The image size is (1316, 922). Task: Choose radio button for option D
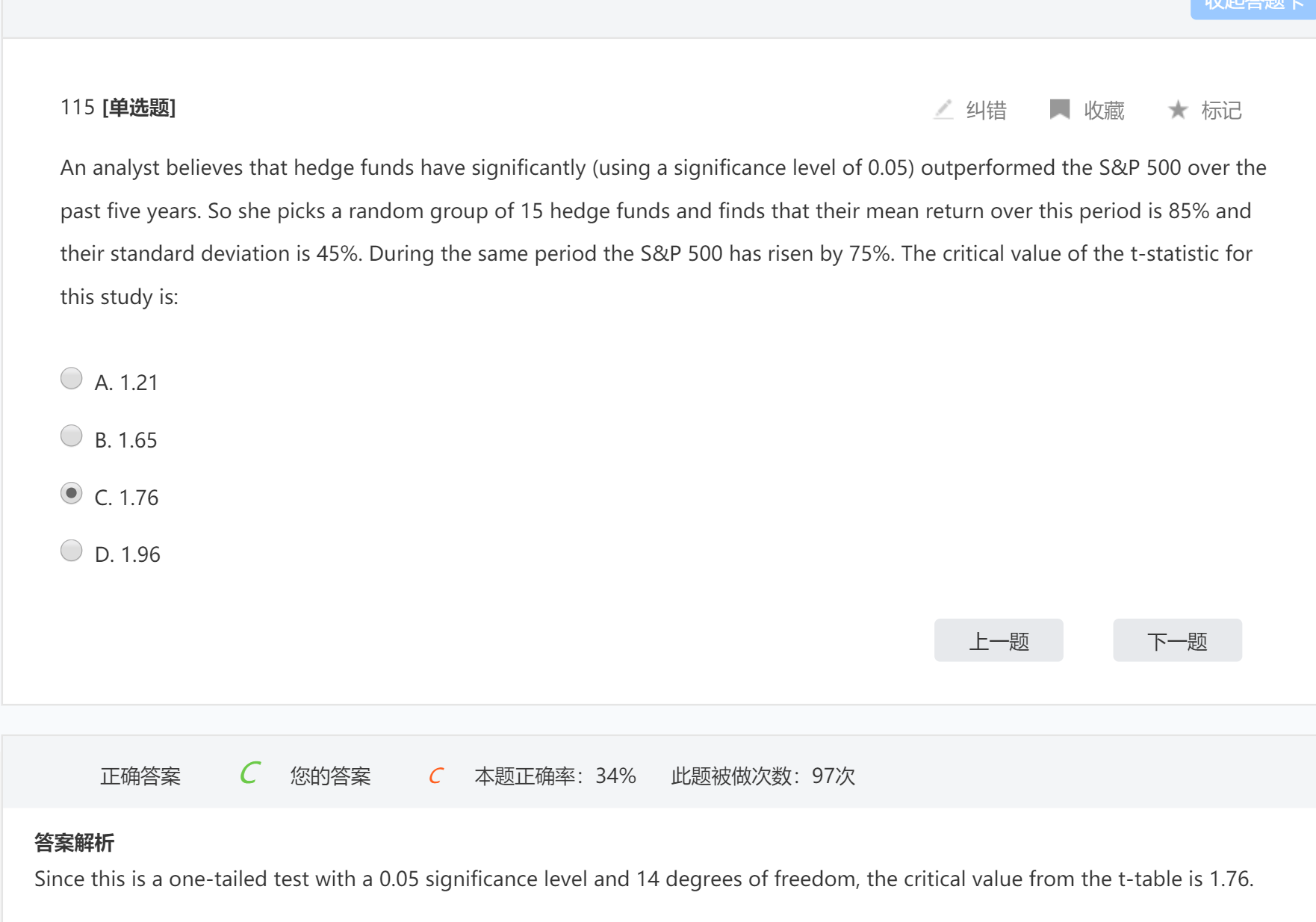pyautogui.click(x=72, y=551)
